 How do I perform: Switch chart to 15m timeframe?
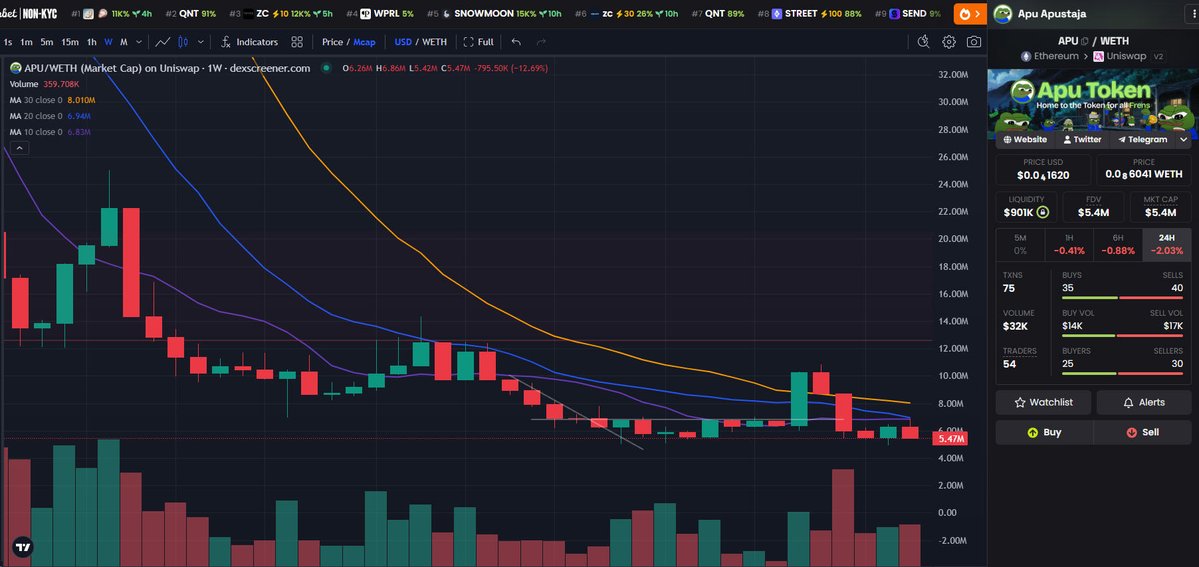(x=70, y=42)
